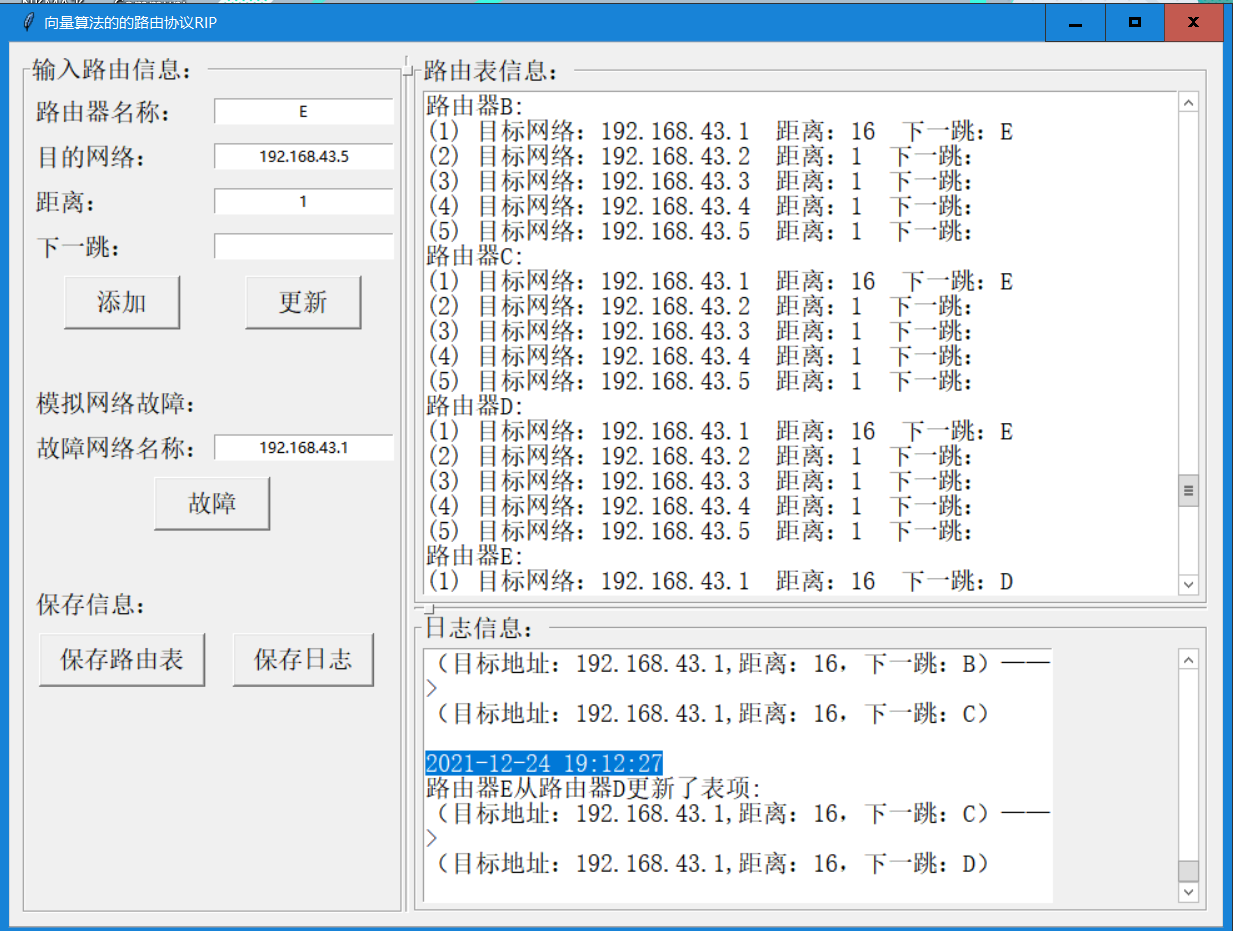Click routing table scrollbar down arrow
This screenshot has width=1233, height=931.
point(1188,585)
